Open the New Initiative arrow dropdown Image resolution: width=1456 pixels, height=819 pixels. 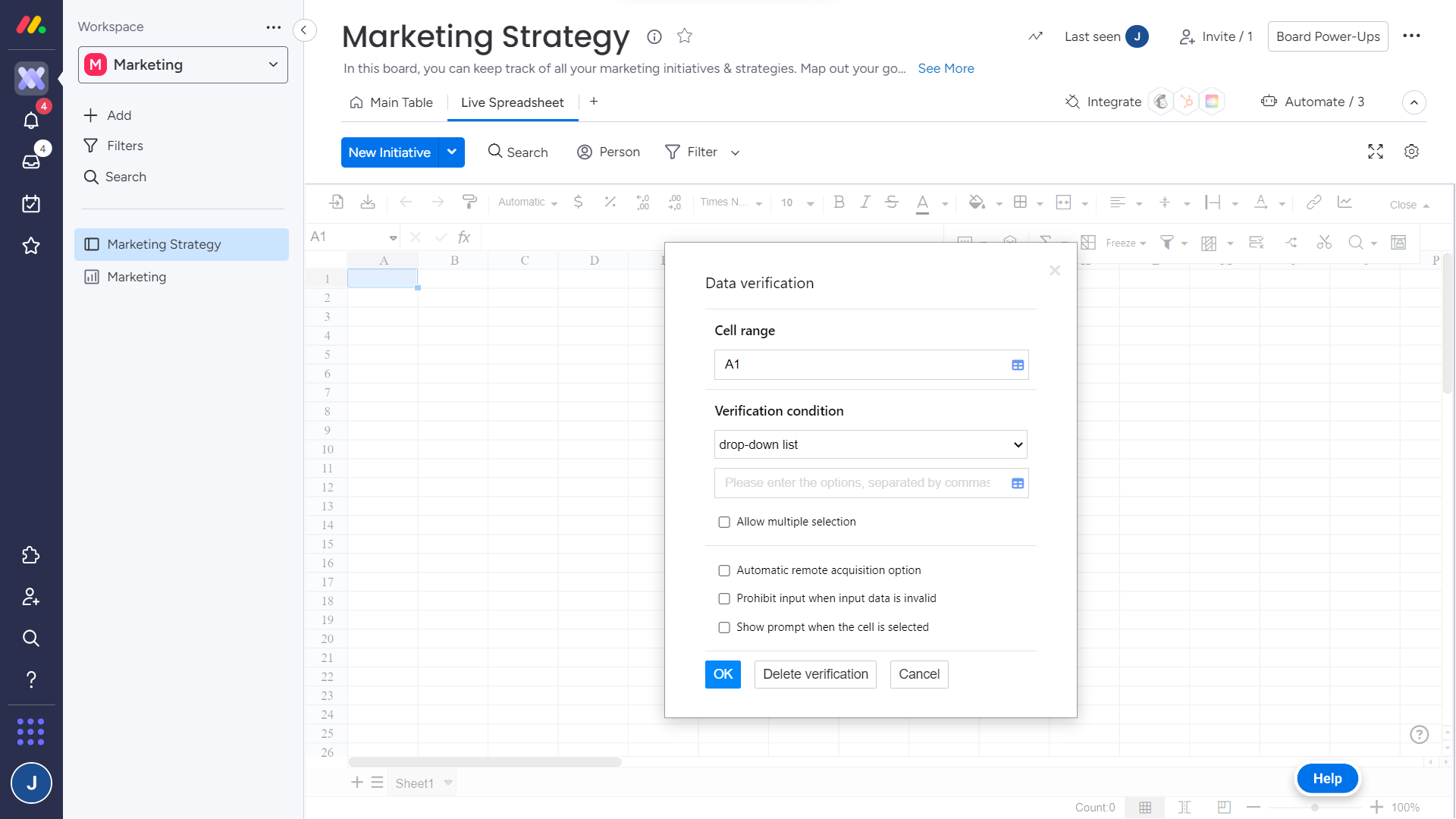click(x=452, y=152)
